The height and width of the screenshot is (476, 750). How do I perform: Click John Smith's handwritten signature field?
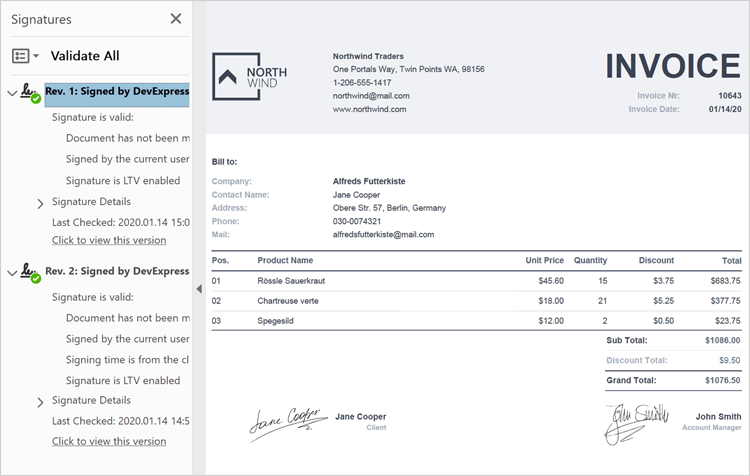tap(633, 423)
